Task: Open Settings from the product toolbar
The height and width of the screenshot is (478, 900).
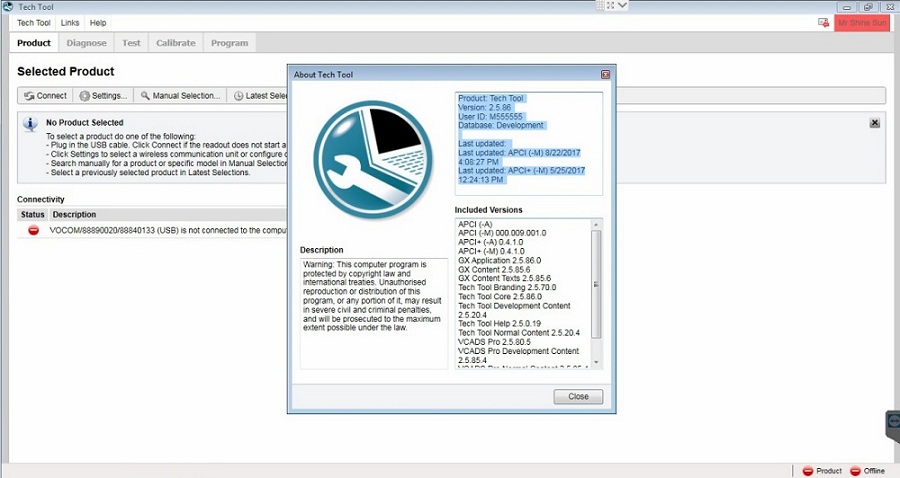Action: pos(103,96)
